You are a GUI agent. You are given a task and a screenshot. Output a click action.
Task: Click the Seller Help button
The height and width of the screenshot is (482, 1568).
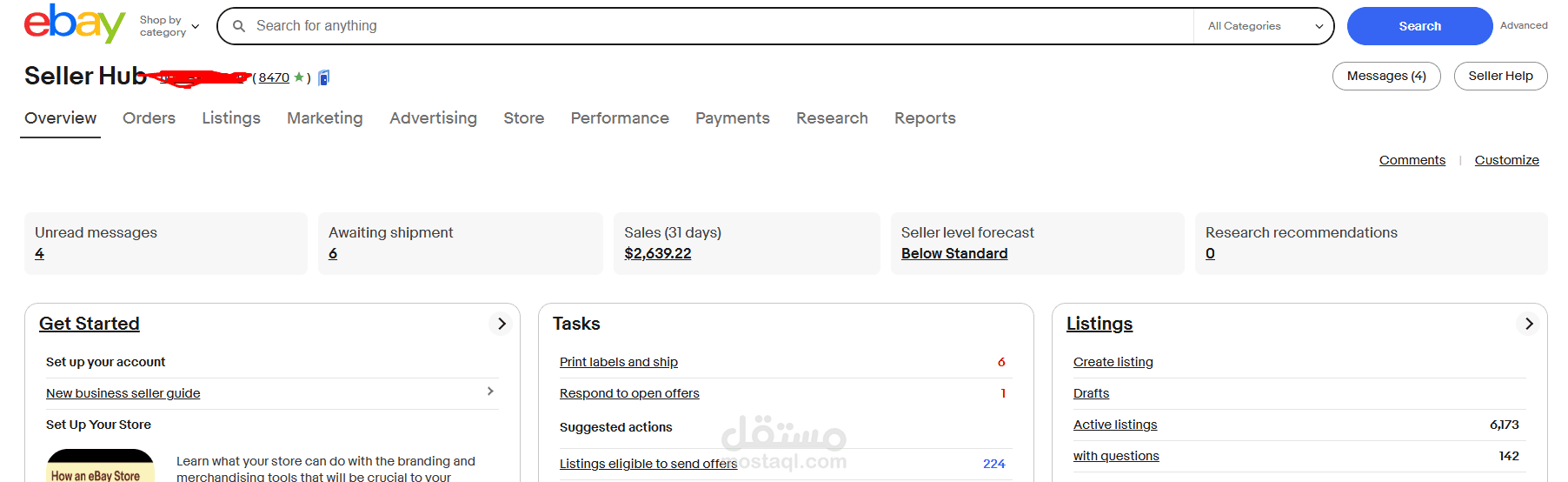[1500, 76]
